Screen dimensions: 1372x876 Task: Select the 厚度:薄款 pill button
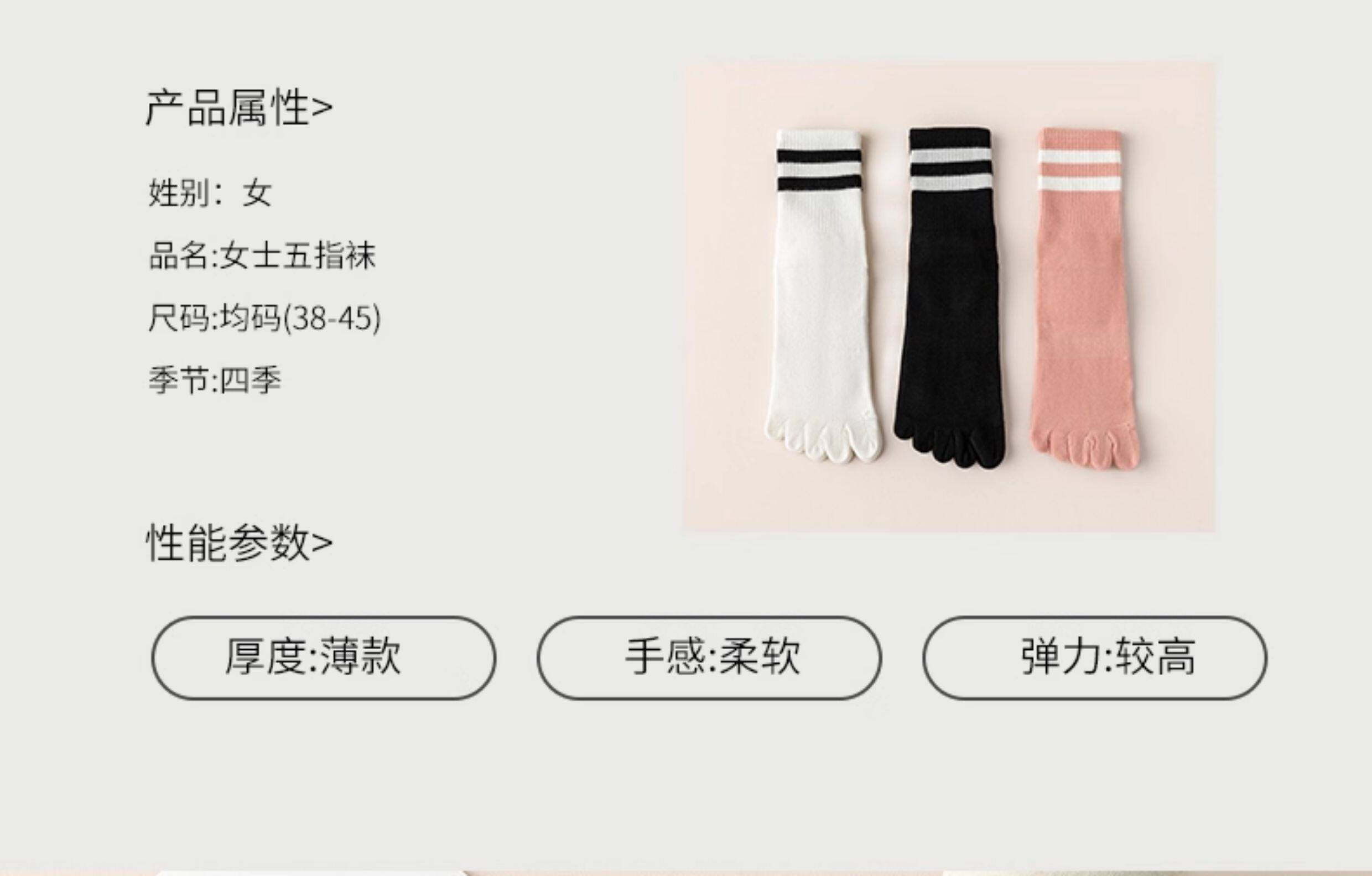pos(324,658)
